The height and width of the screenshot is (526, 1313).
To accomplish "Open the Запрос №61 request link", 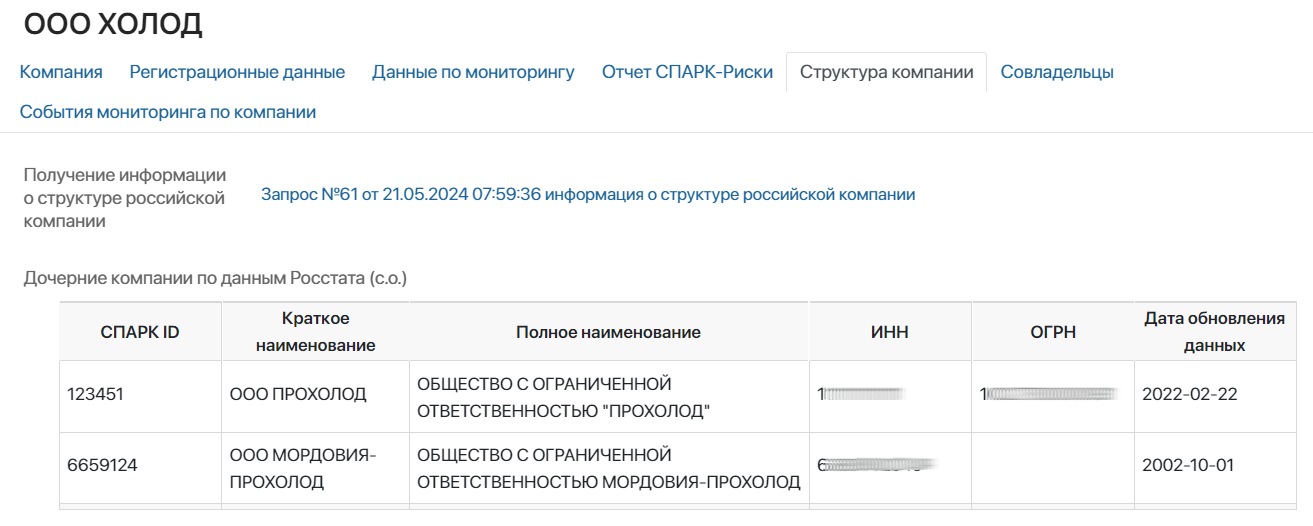I will pos(588,194).
